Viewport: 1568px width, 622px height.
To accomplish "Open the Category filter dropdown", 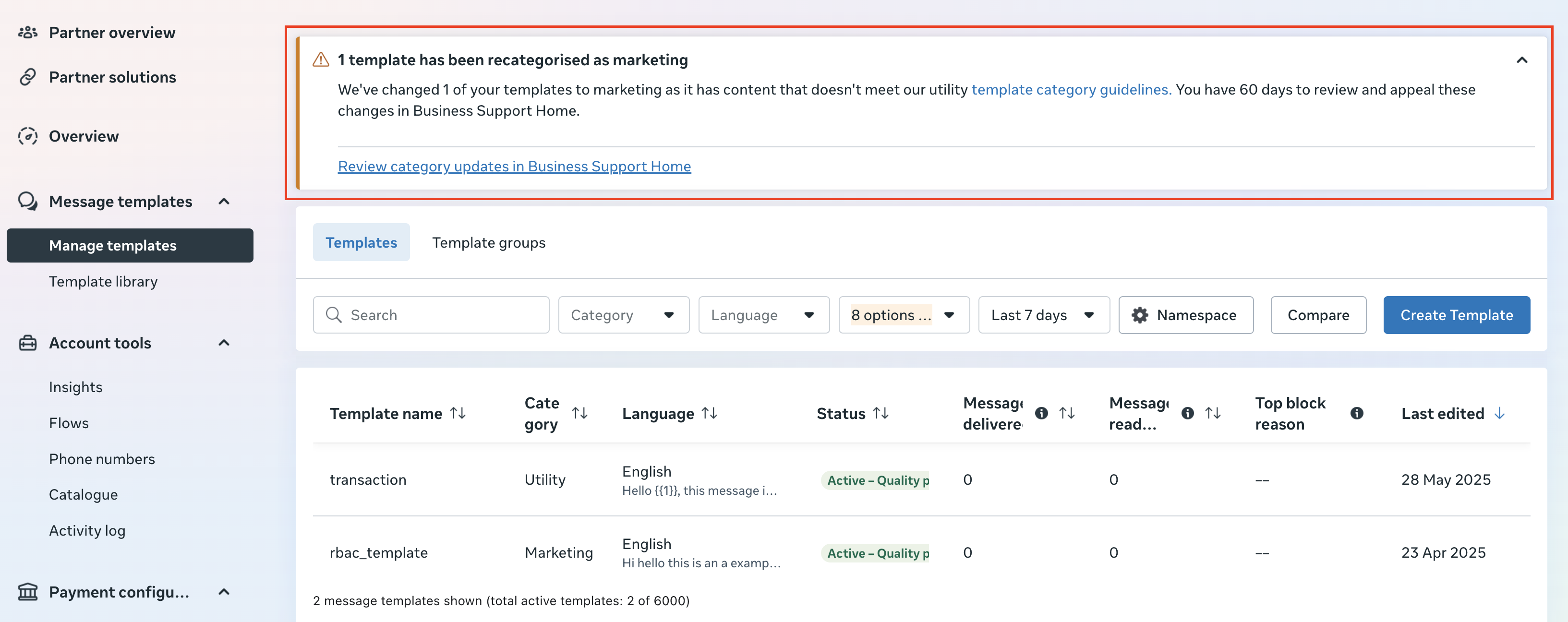I will point(623,315).
